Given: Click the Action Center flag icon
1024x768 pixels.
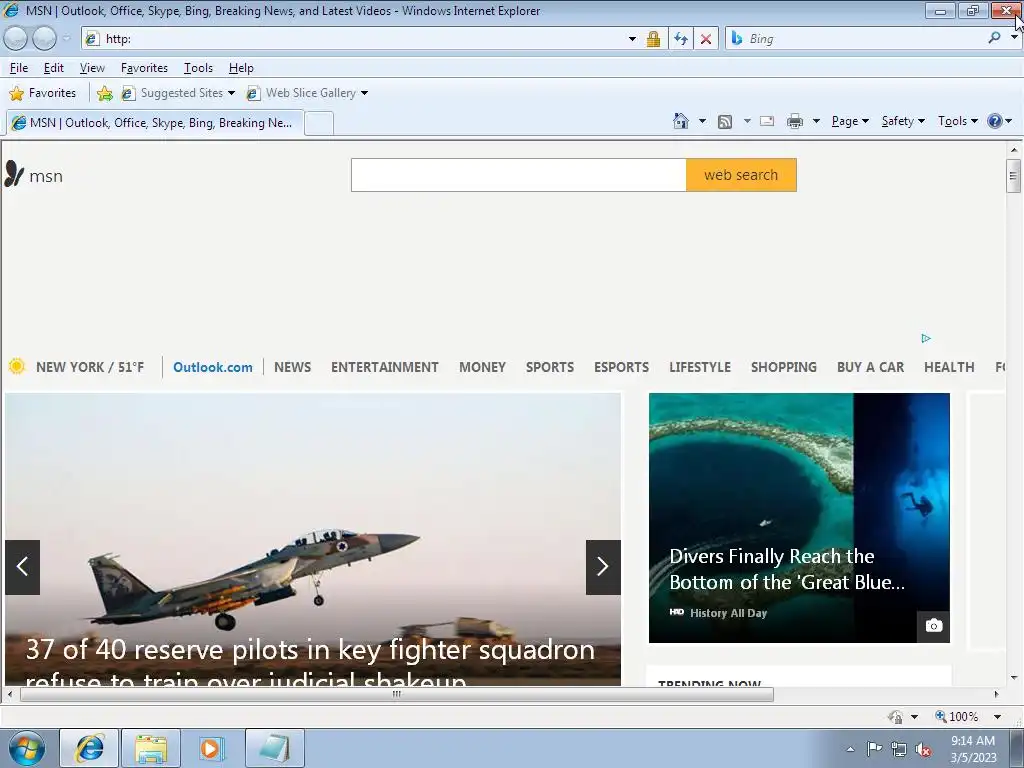Looking at the screenshot, I should pos(874,748).
